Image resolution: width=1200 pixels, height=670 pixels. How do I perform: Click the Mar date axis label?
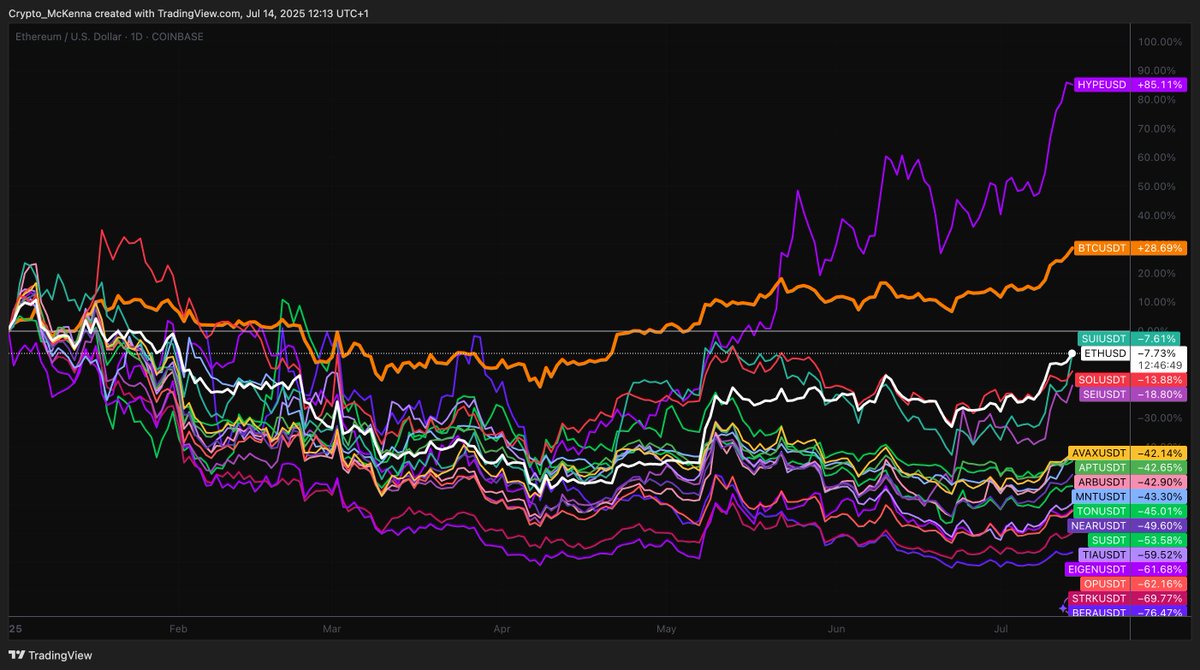[333, 629]
